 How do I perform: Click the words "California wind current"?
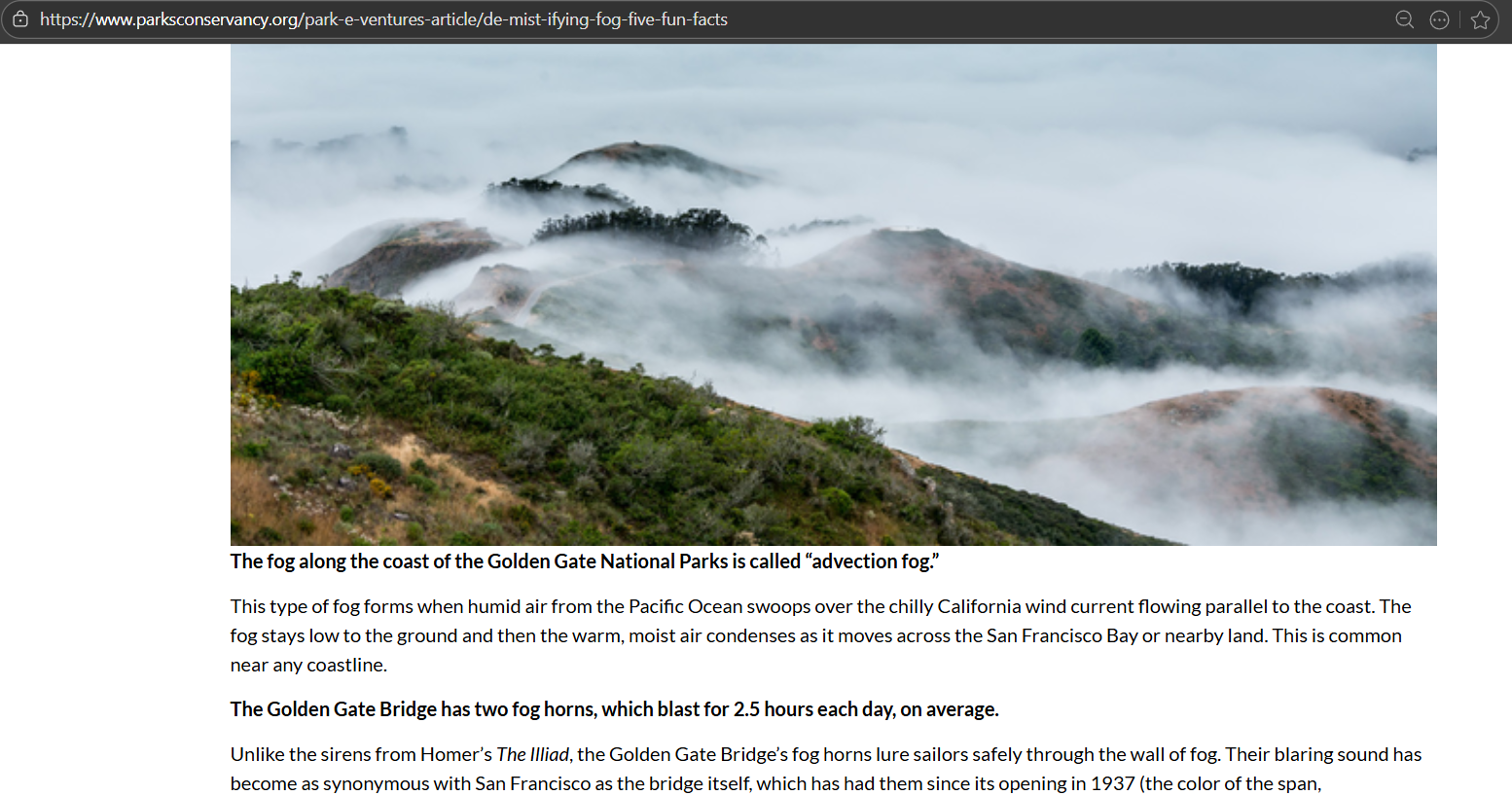coord(1035,606)
